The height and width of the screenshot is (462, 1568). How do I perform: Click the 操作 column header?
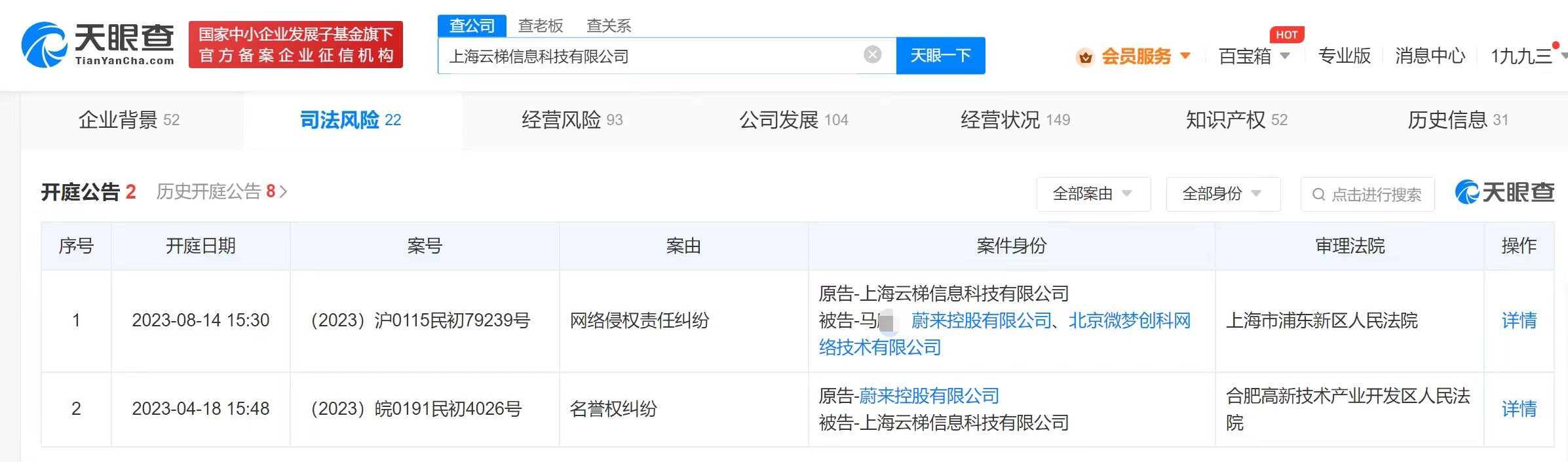pos(1519,246)
